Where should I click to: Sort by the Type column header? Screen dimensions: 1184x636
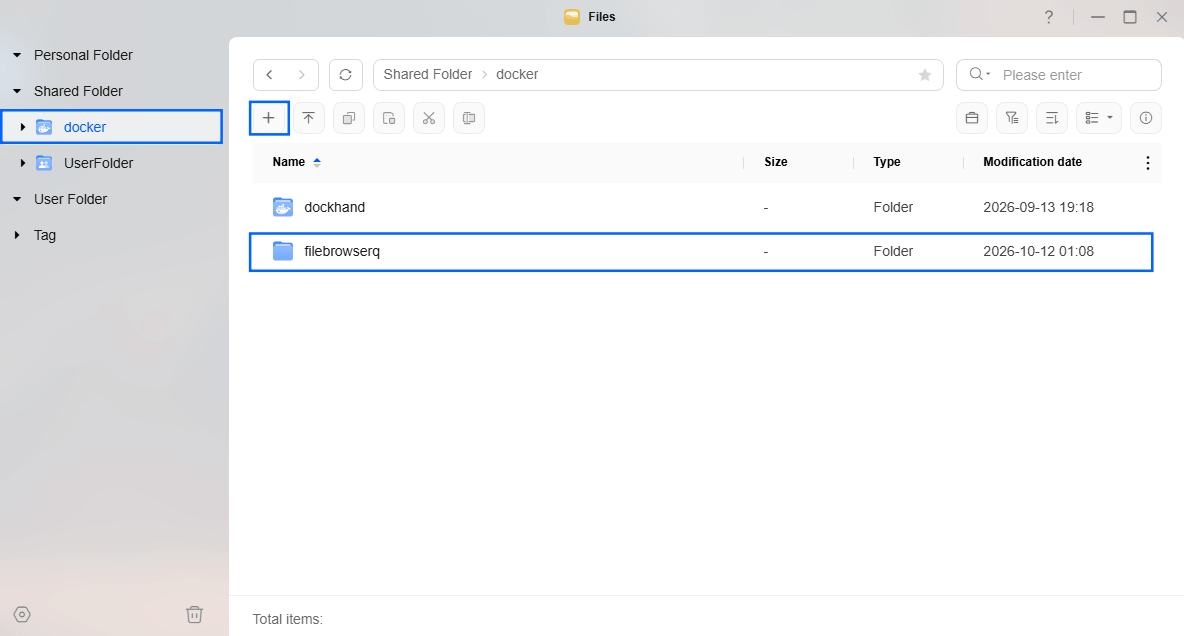886,162
